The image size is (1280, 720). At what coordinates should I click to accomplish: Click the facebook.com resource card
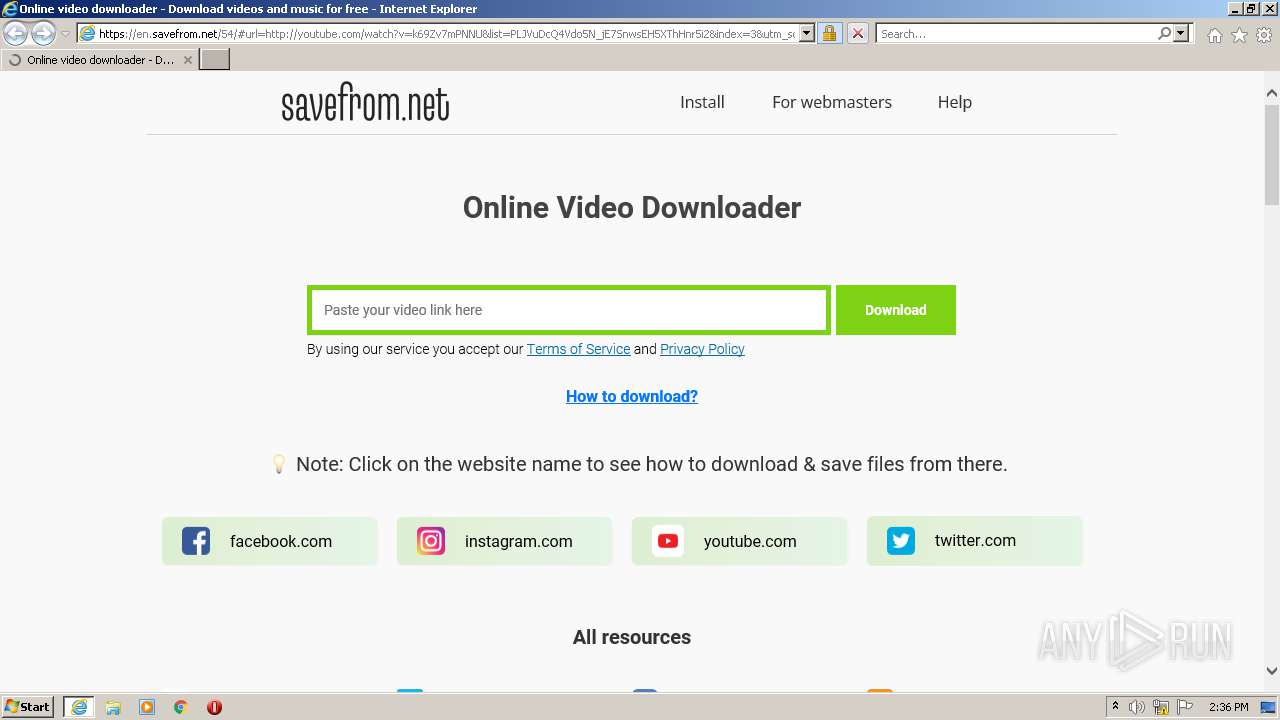pyautogui.click(x=270, y=541)
